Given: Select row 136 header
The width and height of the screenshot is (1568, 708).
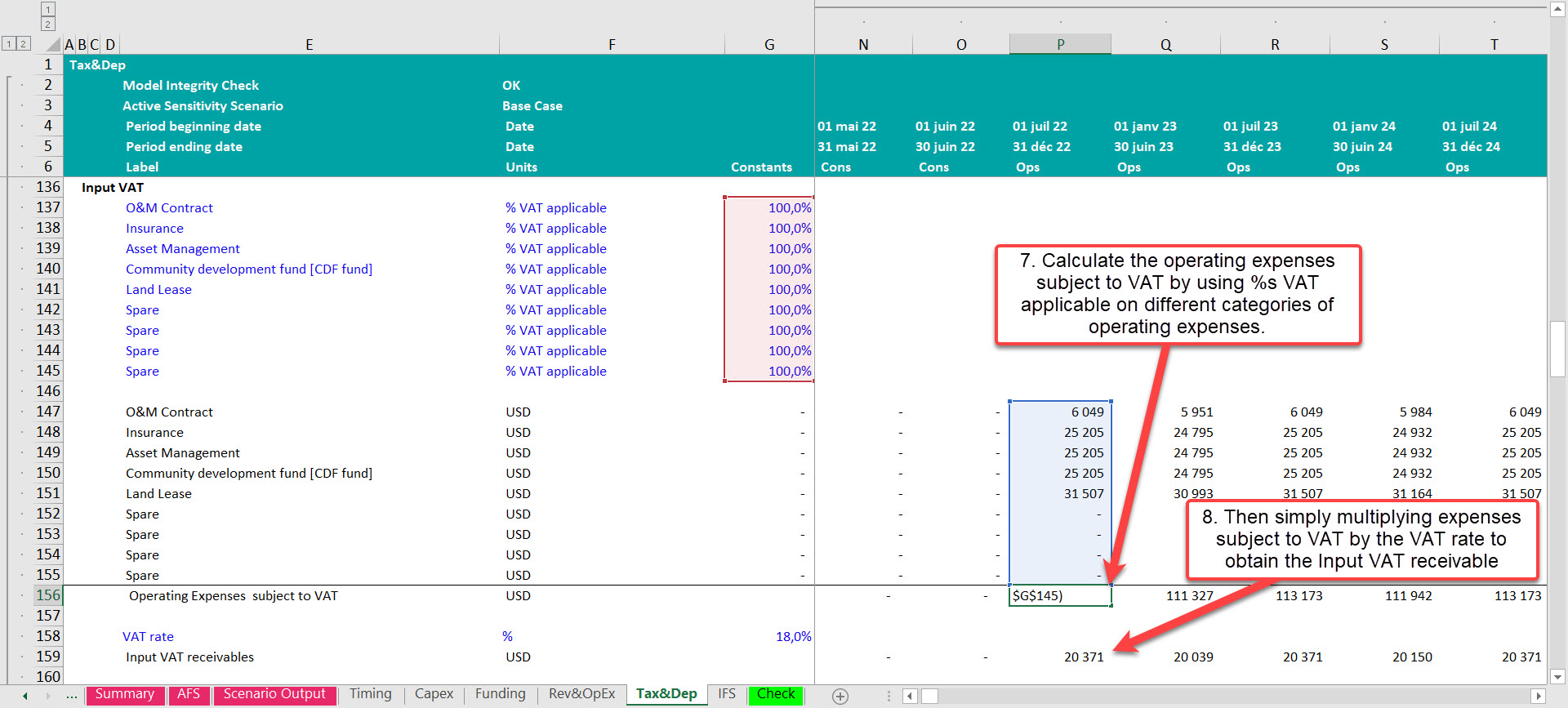Looking at the screenshot, I should point(48,187).
